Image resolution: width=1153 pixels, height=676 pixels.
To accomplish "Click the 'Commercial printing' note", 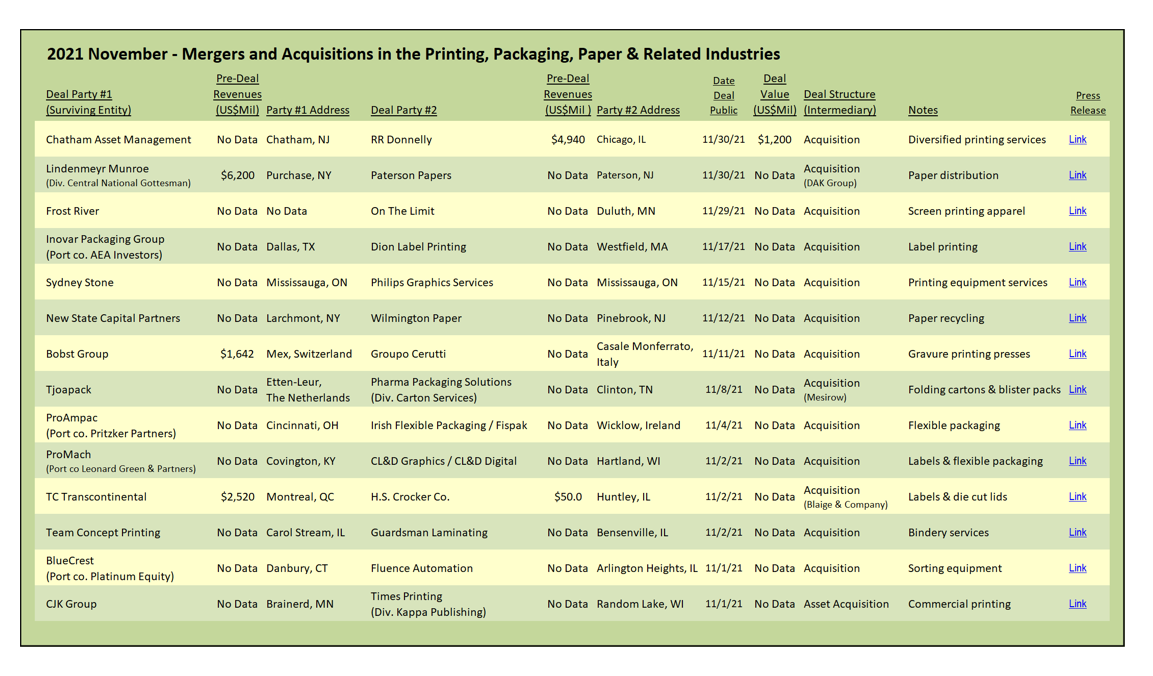I will 960,604.
